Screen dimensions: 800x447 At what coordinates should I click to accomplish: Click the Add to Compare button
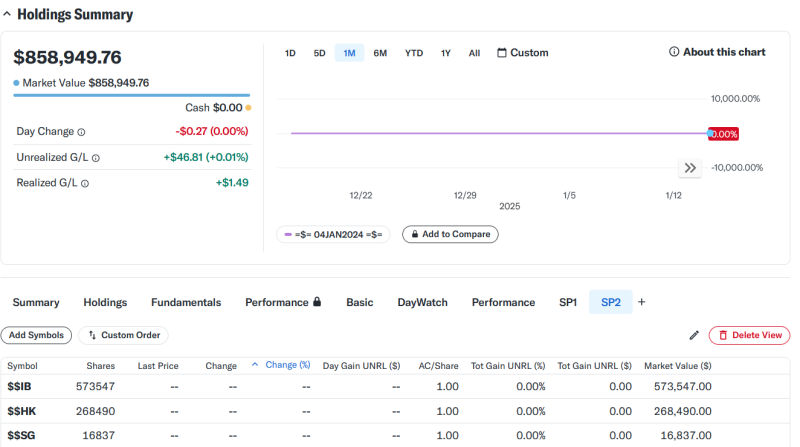(450, 234)
